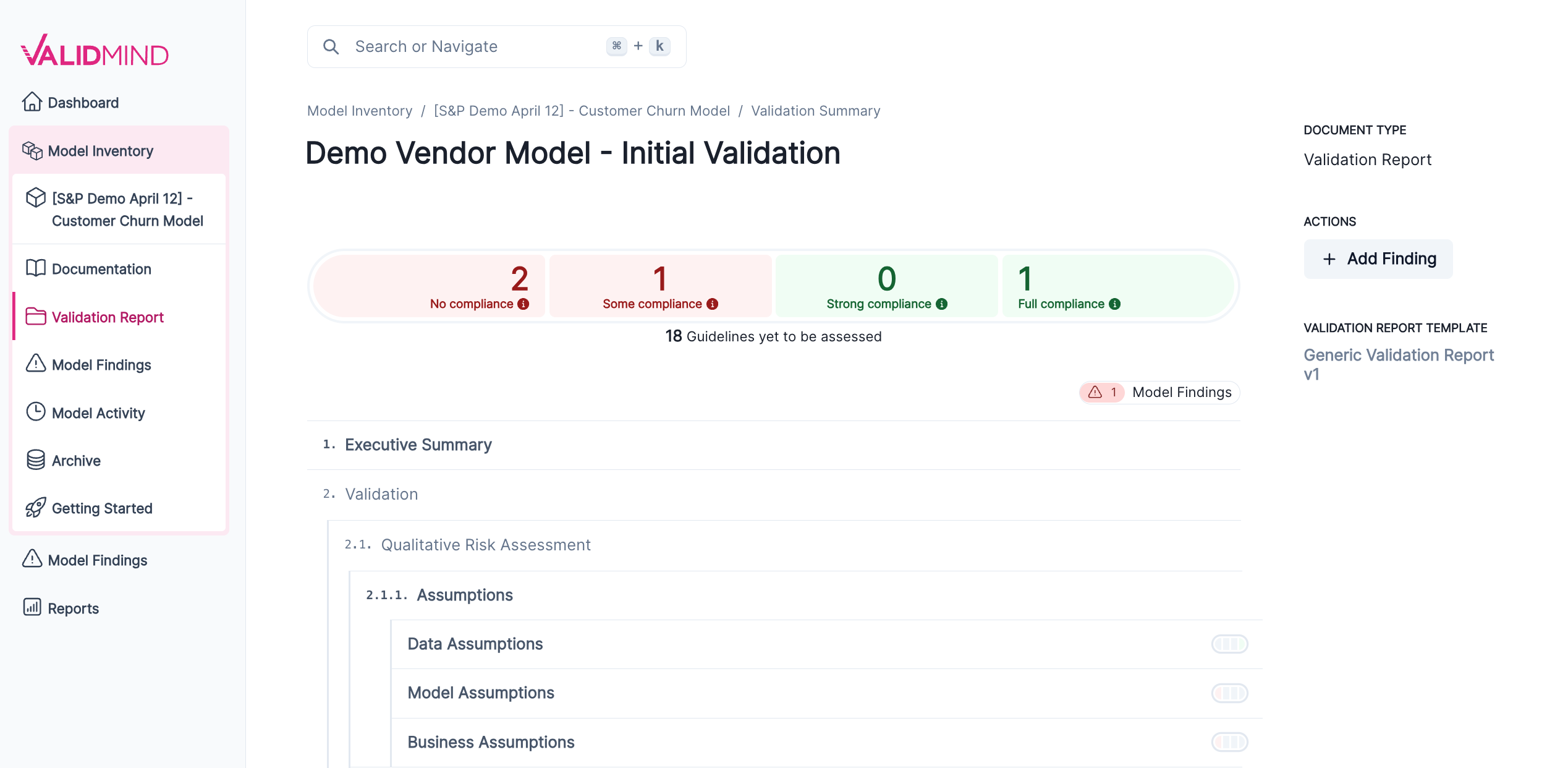The width and height of the screenshot is (1568, 768).
Task: Open Model Activity via the clock icon
Action: 35,412
